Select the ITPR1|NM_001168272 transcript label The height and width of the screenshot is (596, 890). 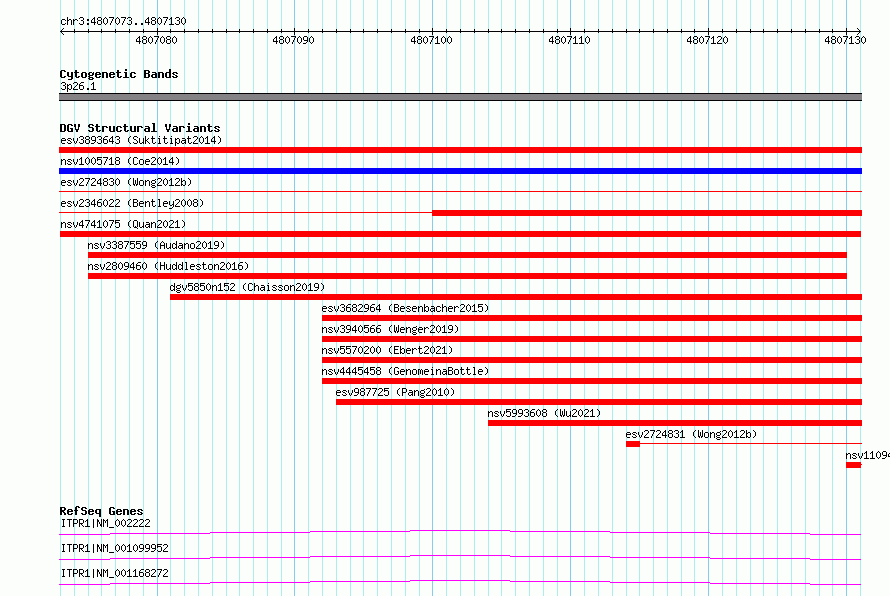115,573
